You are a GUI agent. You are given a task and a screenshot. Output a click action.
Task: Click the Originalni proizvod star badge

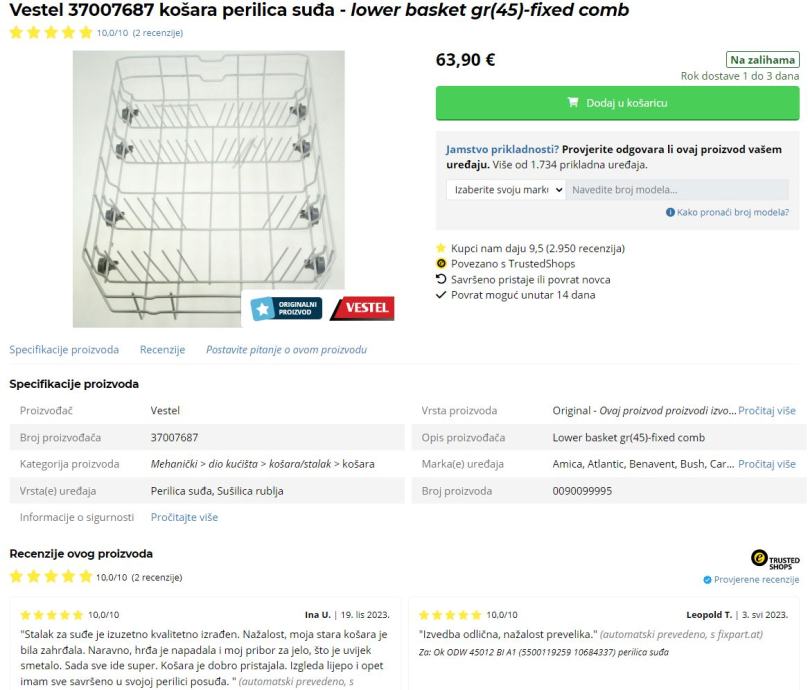[x=286, y=310]
